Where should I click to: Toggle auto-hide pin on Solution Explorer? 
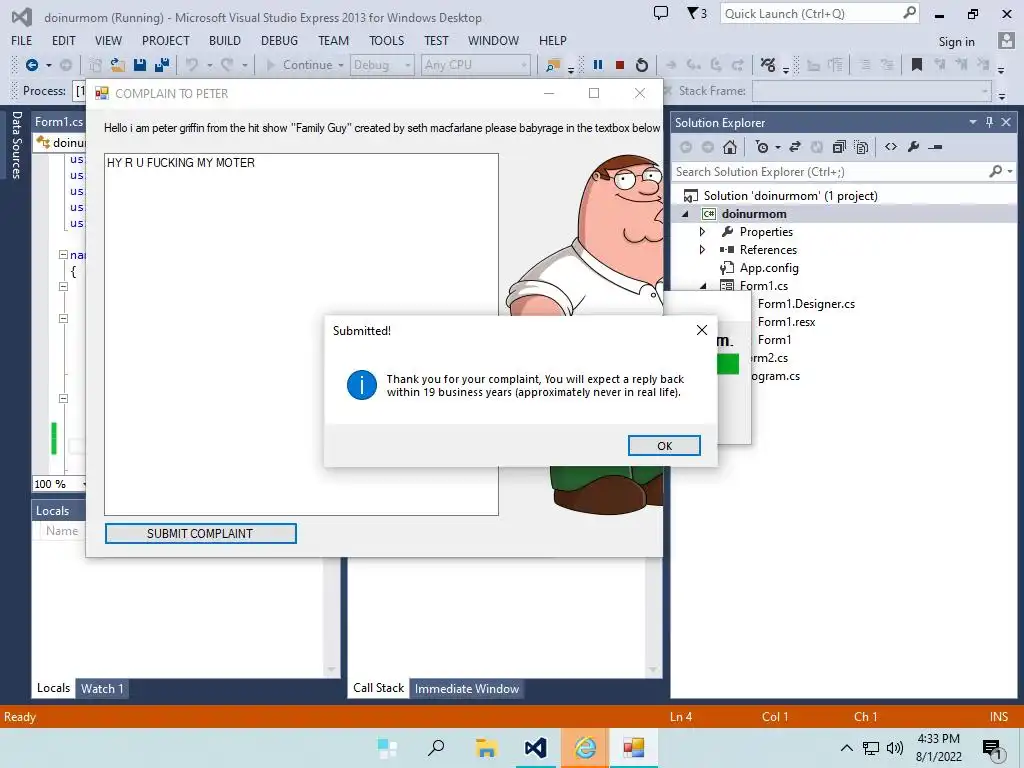[989, 122]
